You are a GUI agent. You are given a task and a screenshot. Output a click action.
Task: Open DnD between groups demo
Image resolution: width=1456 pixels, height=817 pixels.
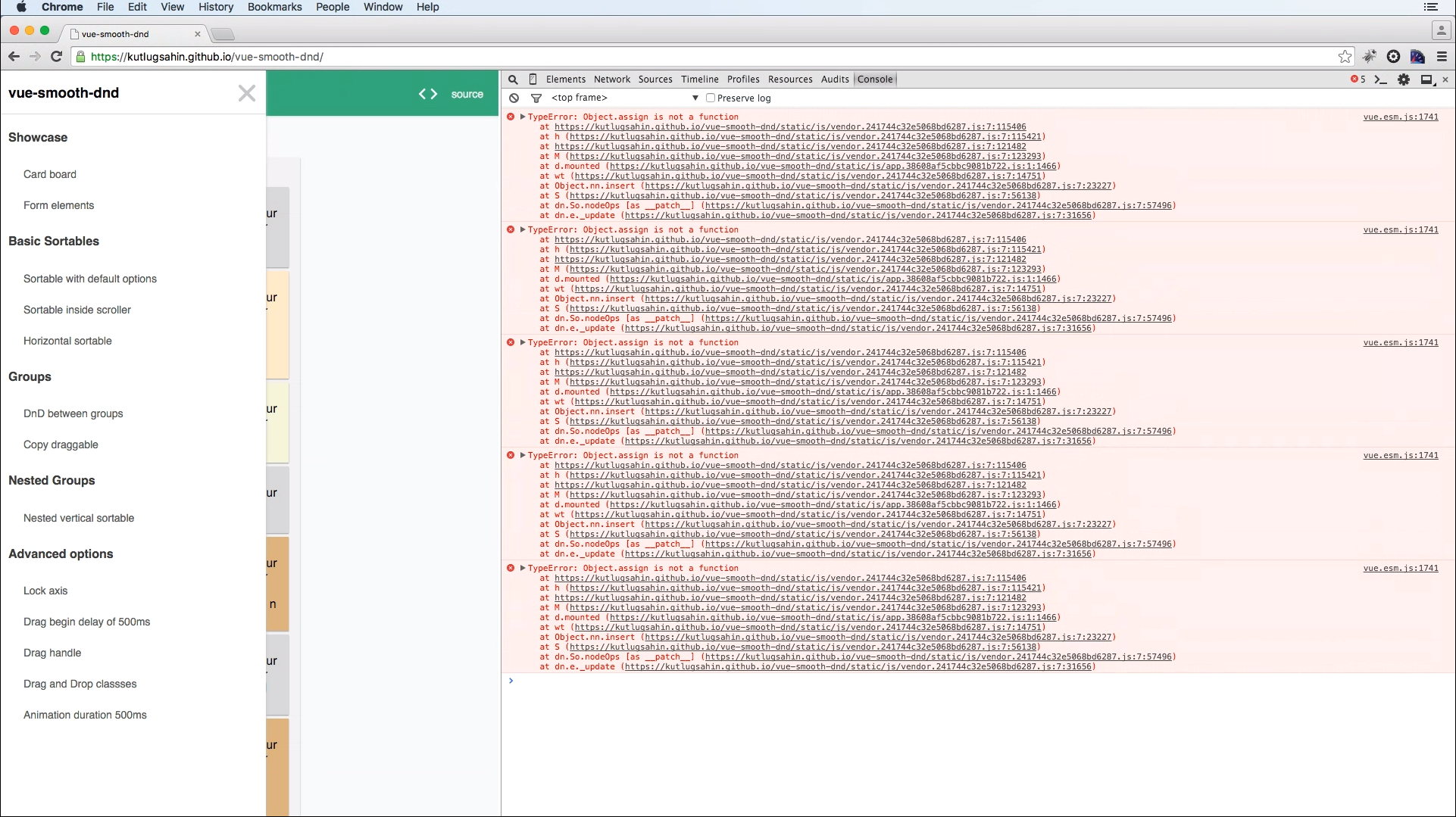point(73,413)
